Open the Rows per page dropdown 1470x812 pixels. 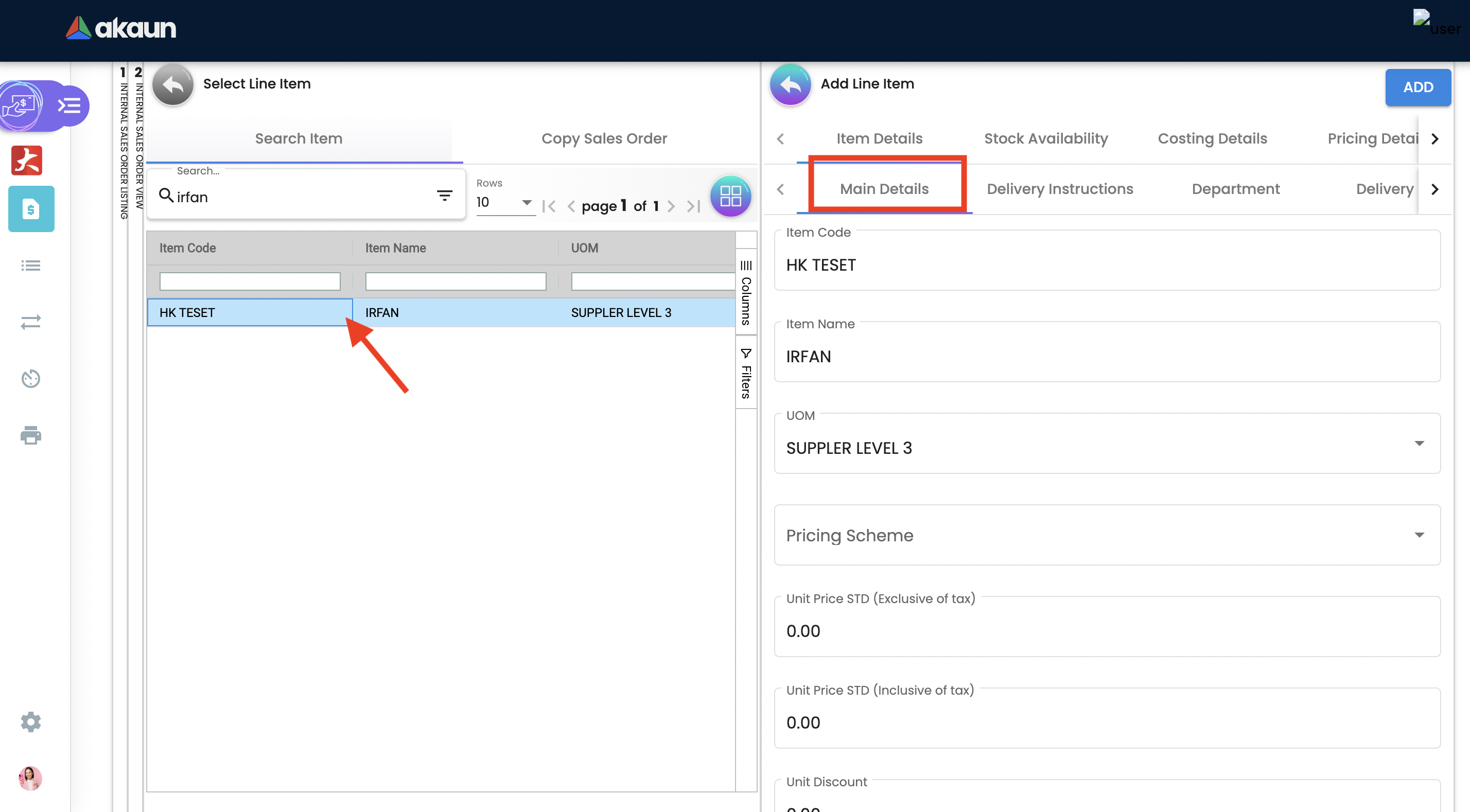[x=505, y=202]
